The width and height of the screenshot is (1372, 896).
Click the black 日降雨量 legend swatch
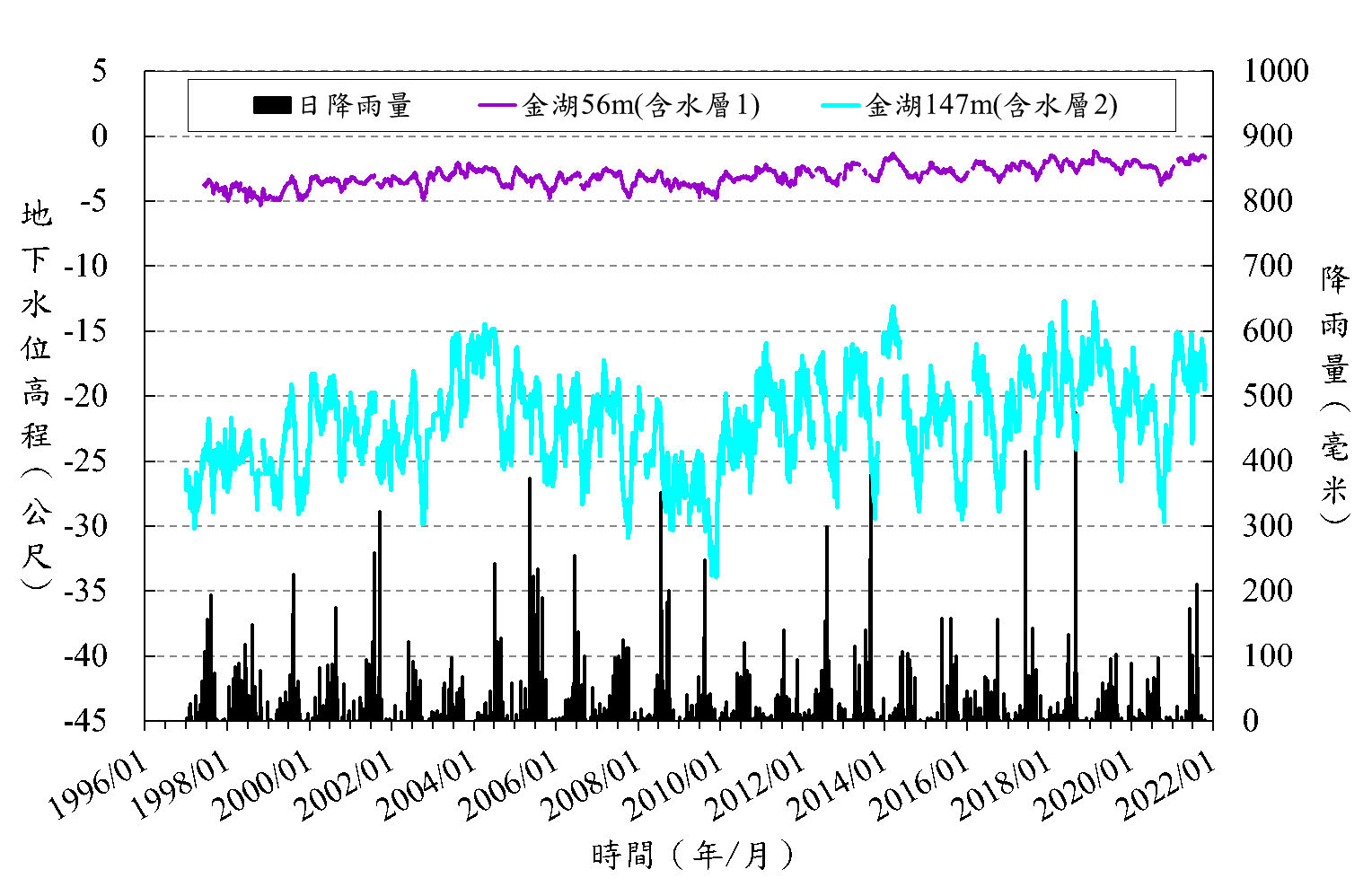pyautogui.click(x=271, y=106)
